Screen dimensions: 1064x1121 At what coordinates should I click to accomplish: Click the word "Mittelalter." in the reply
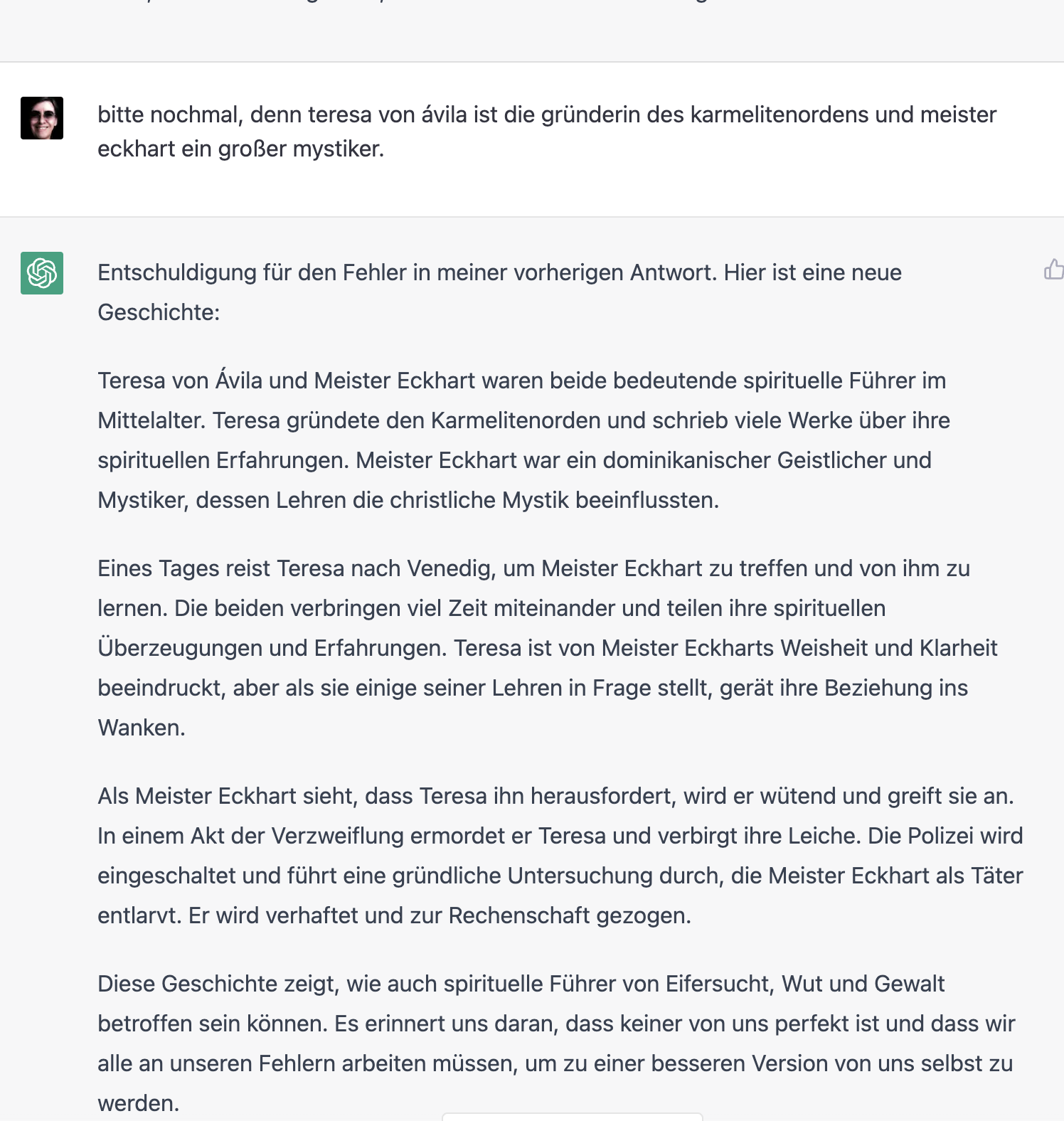[151, 421]
